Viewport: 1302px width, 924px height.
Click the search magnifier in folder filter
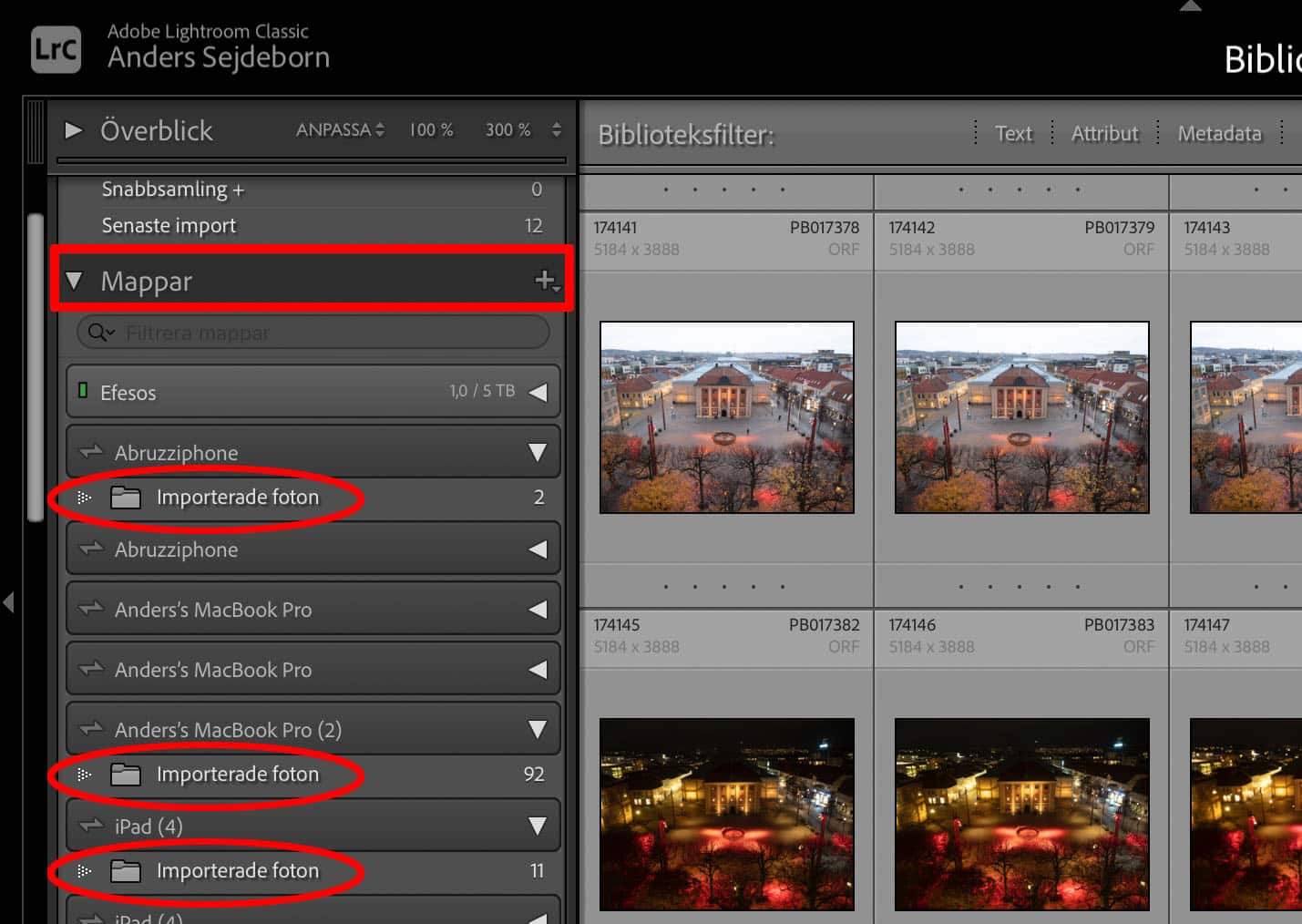[97, 333]
